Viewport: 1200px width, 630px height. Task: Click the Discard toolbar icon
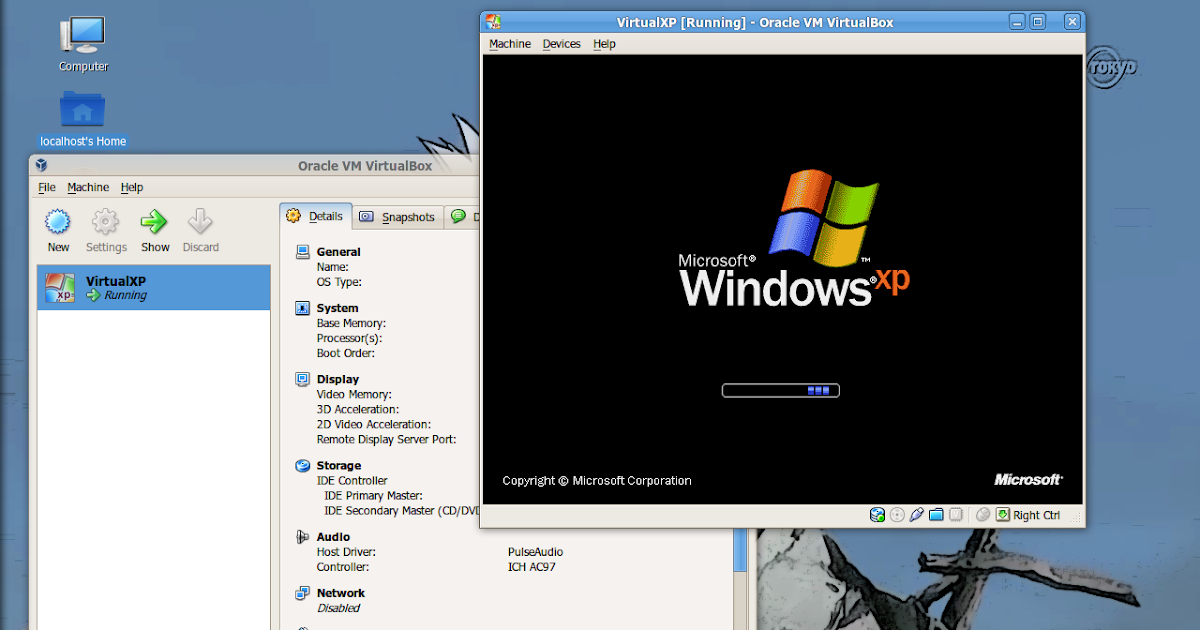(x=200, y=229)
